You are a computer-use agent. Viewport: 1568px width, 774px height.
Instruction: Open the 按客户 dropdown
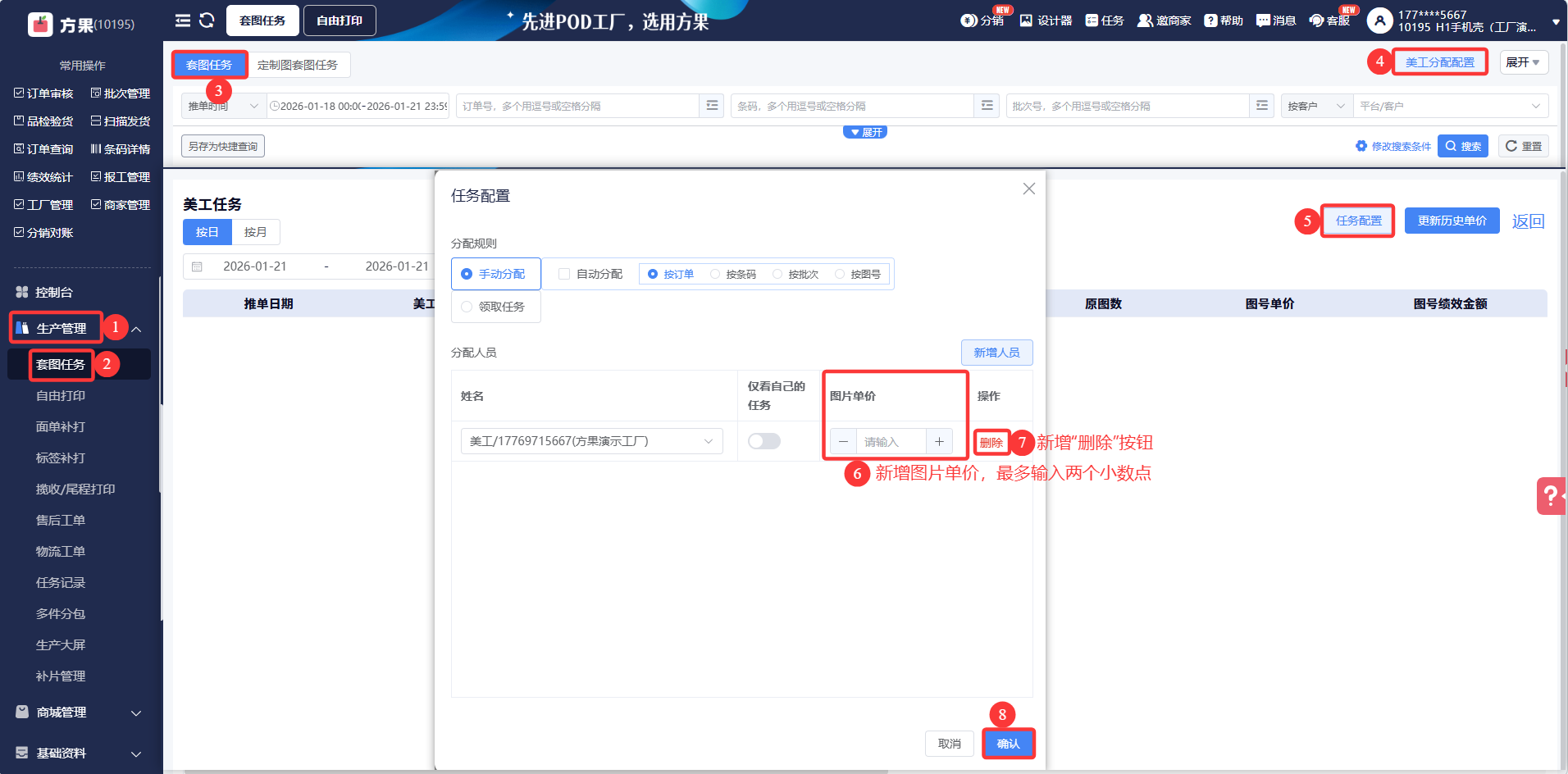(1317, 106)
